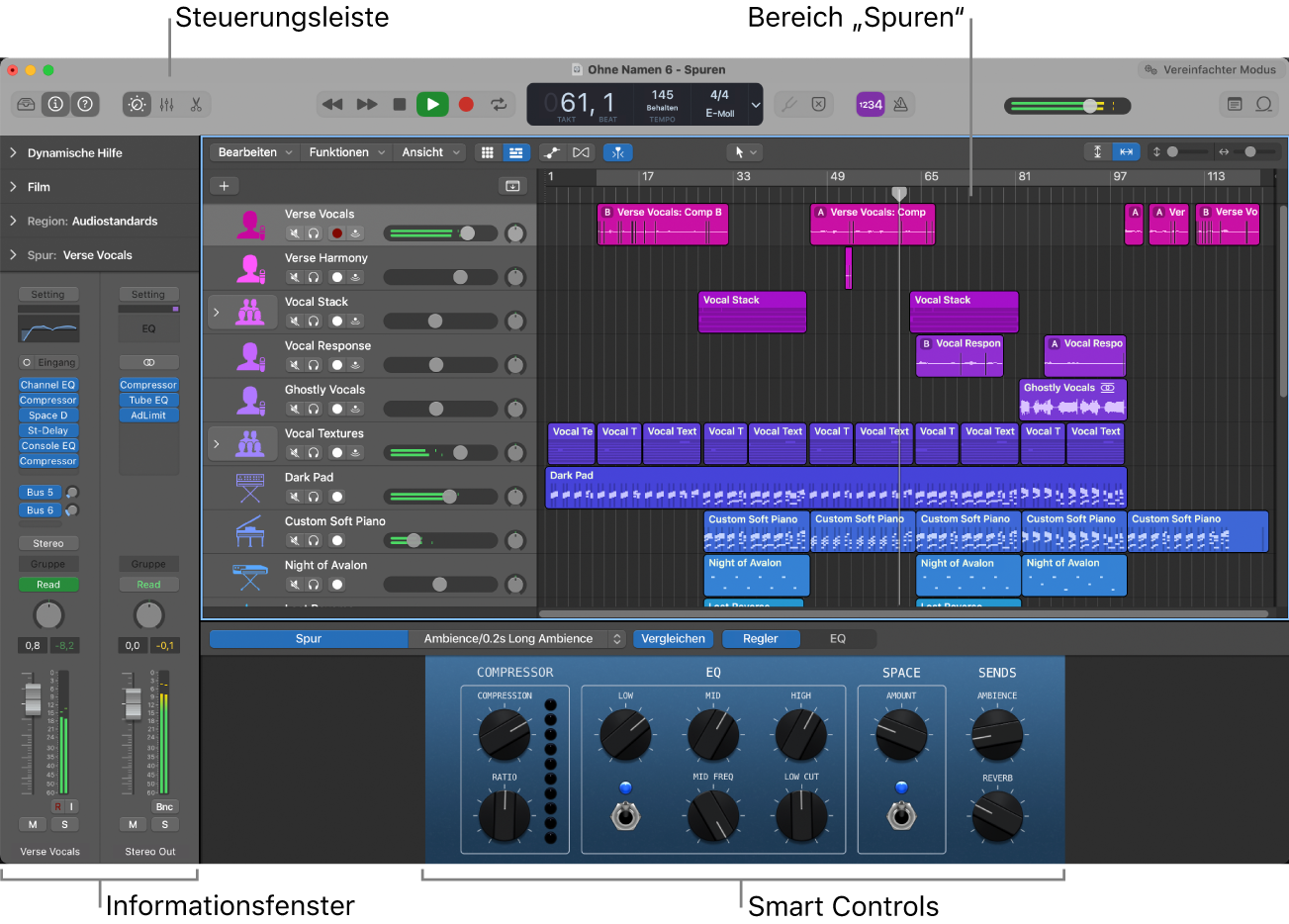This screenshot has width=1289, height=924.
Task: Open the Library drawer icon
Action: tap(26, 104)
